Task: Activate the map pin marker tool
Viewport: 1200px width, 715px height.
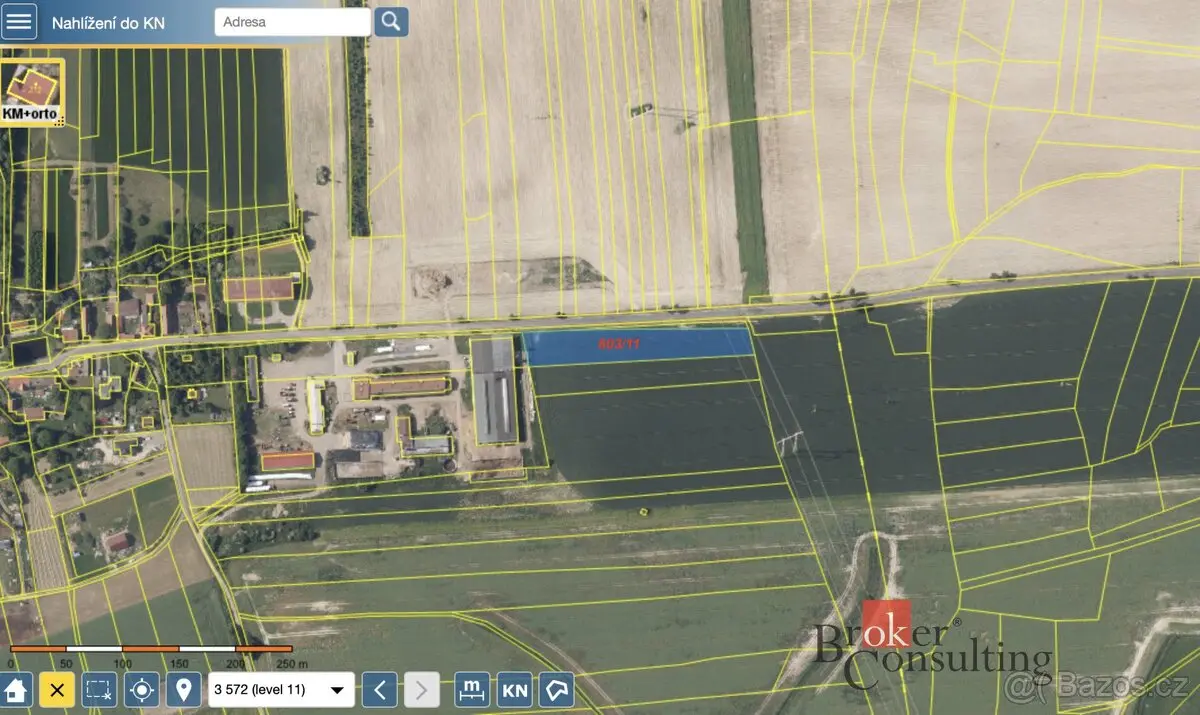Action: (184, 689)
